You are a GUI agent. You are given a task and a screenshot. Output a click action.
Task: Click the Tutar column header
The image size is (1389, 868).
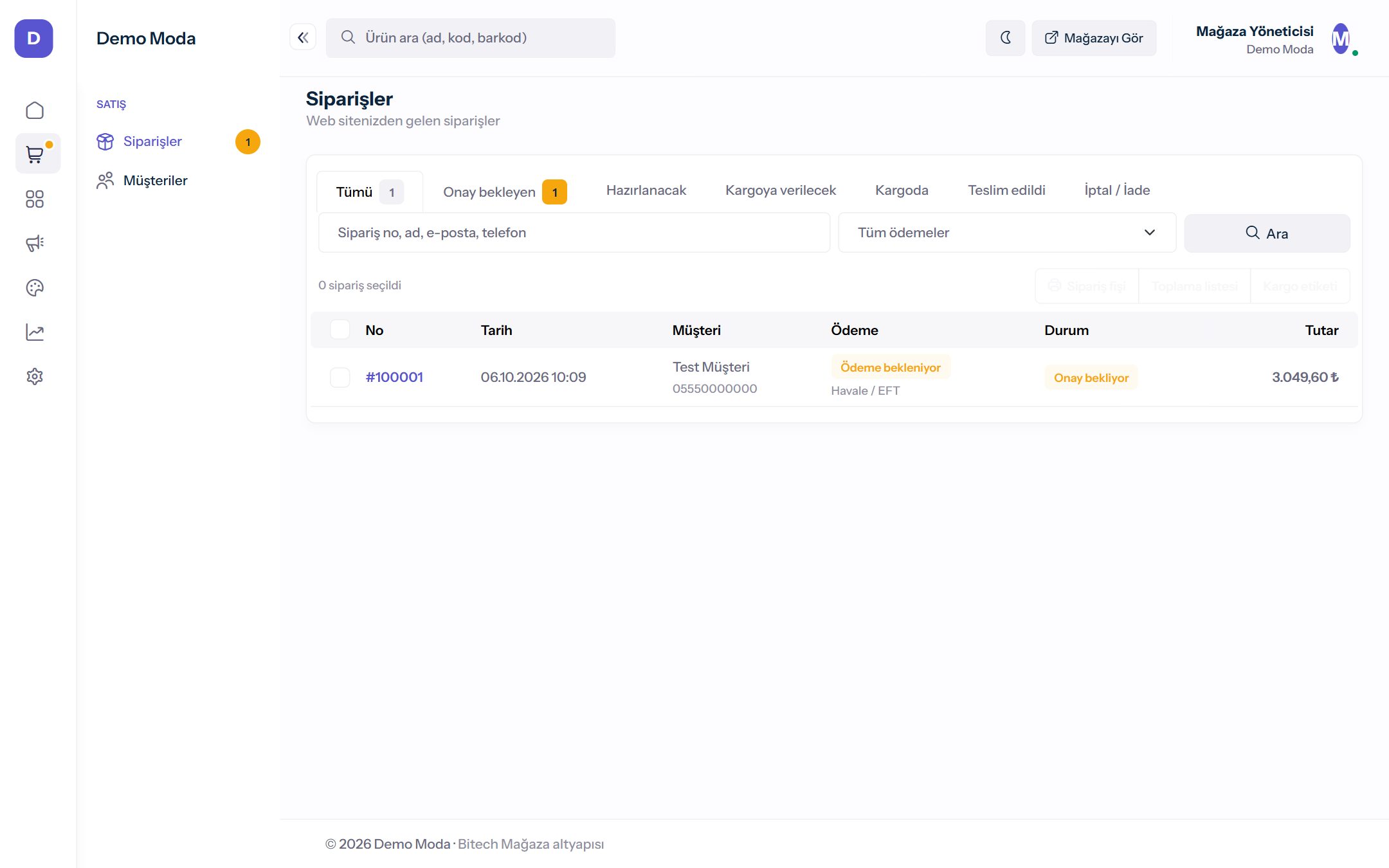click(x=1322, y=330)
